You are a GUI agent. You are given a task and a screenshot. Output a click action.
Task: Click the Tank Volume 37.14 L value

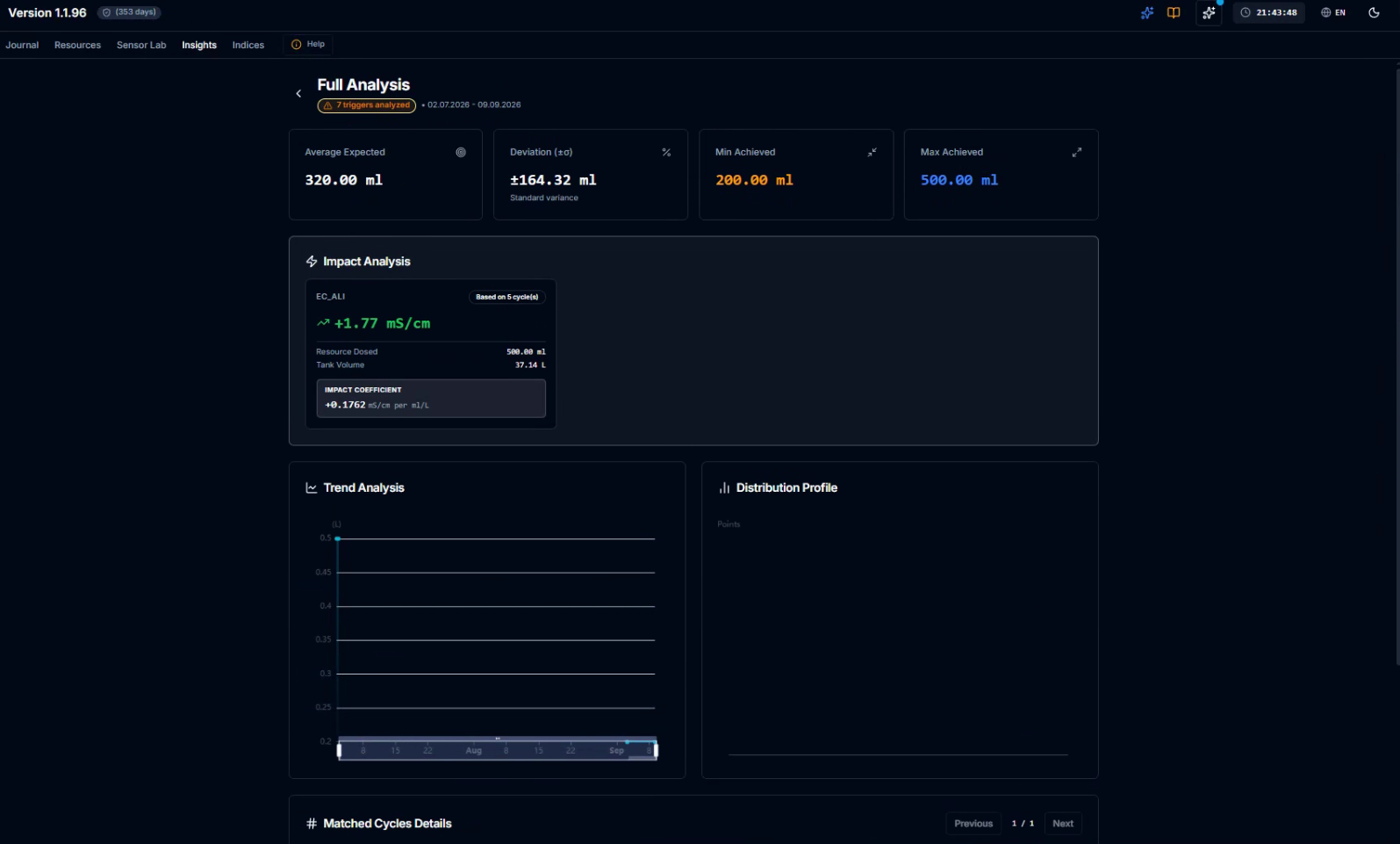point(530,365)
